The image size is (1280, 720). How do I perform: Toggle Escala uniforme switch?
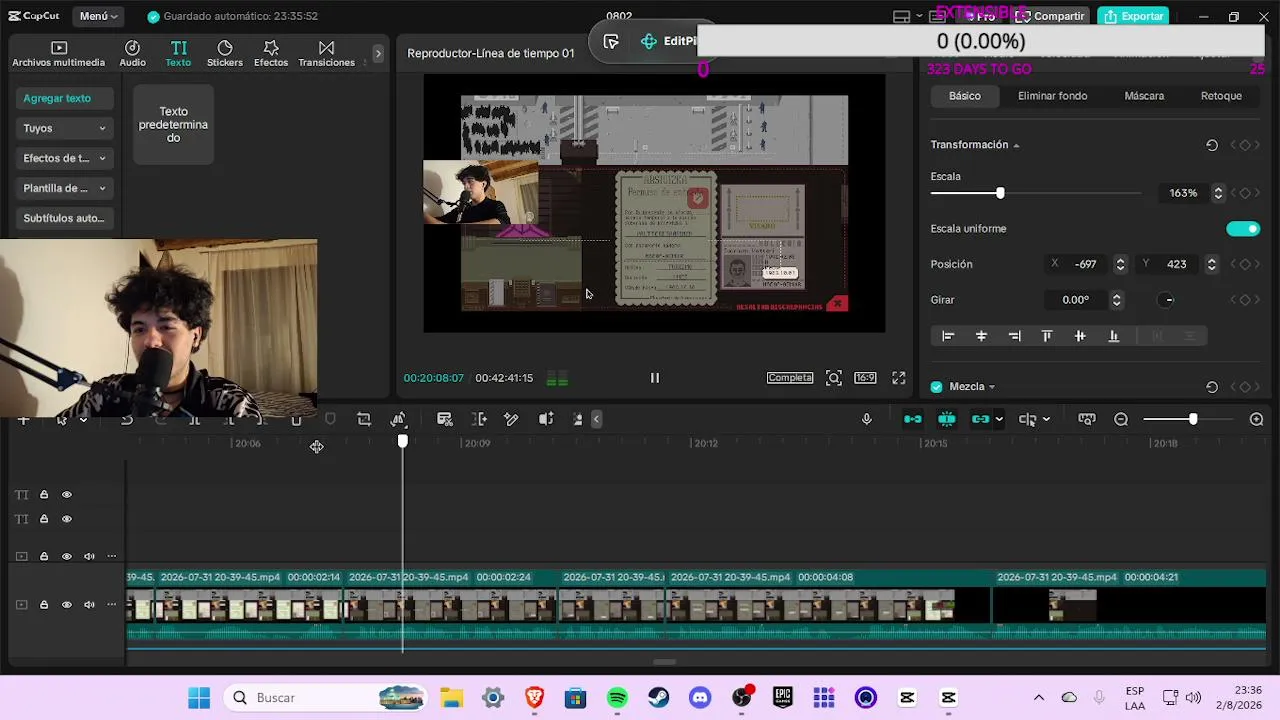point(1243,229)
